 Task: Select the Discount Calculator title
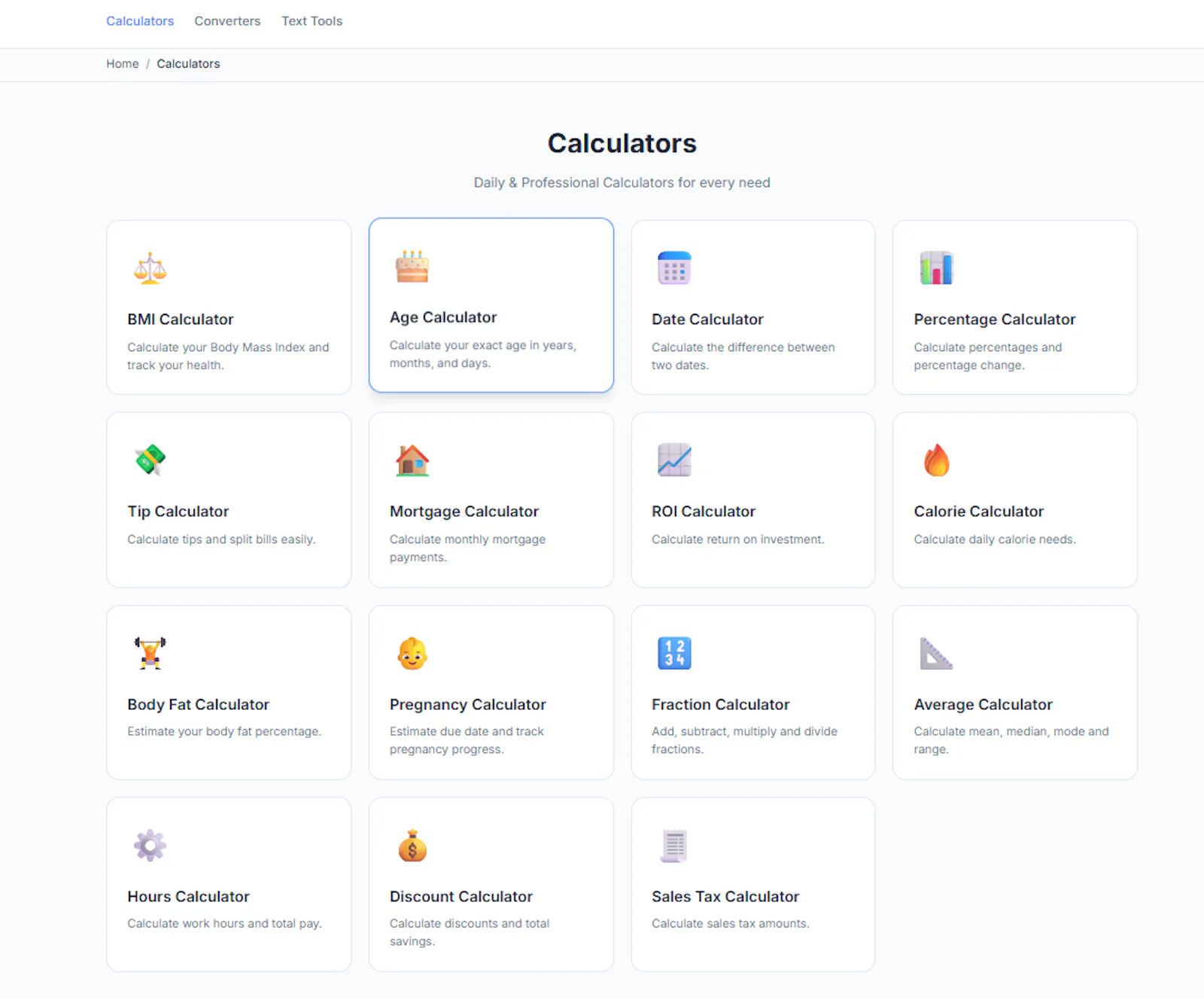click(x=461, y=897)
